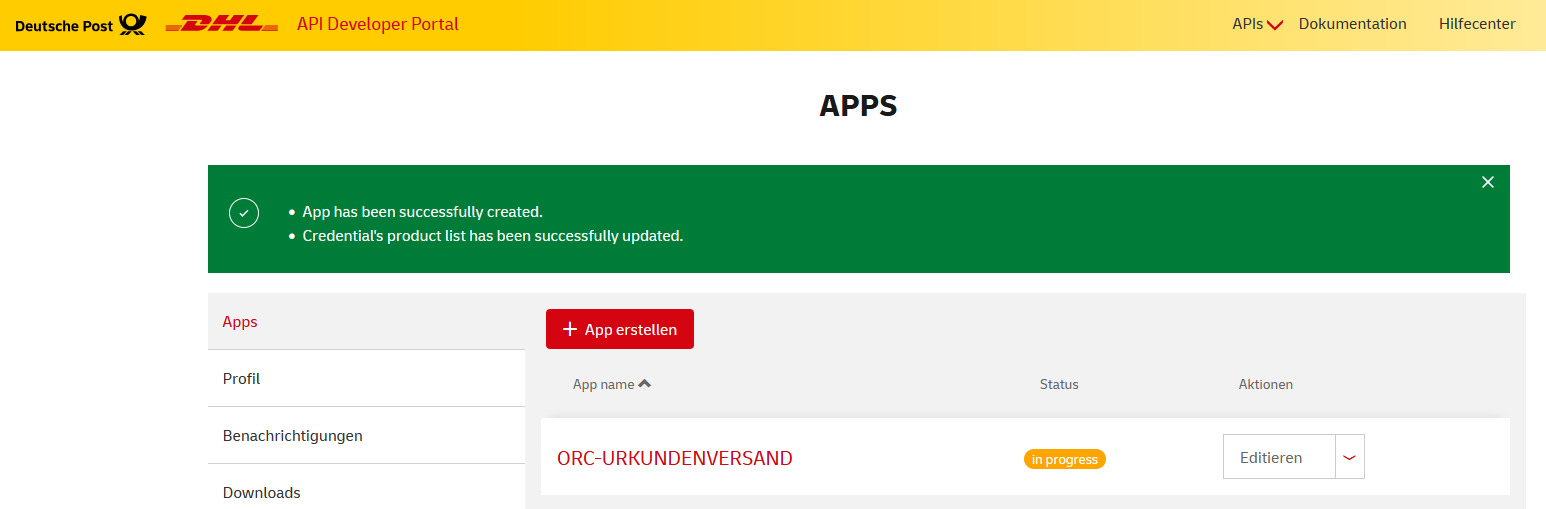Open Benachrichtigungen in the sidebar
Screen dimensions: 1546x509
pyautogui.click(x=292, y=436)
